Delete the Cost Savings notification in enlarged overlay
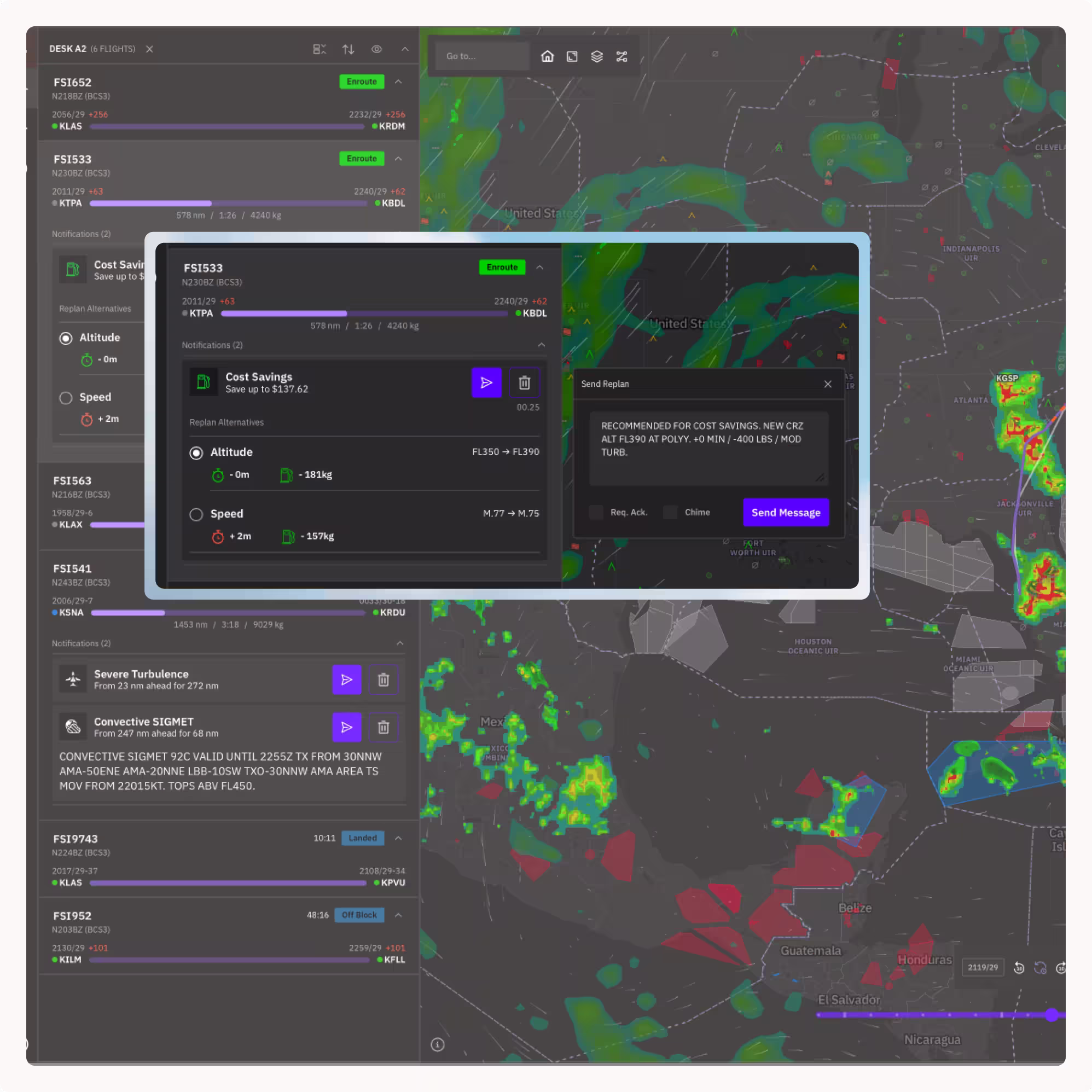1092x1092 pixels. (525, 382)
